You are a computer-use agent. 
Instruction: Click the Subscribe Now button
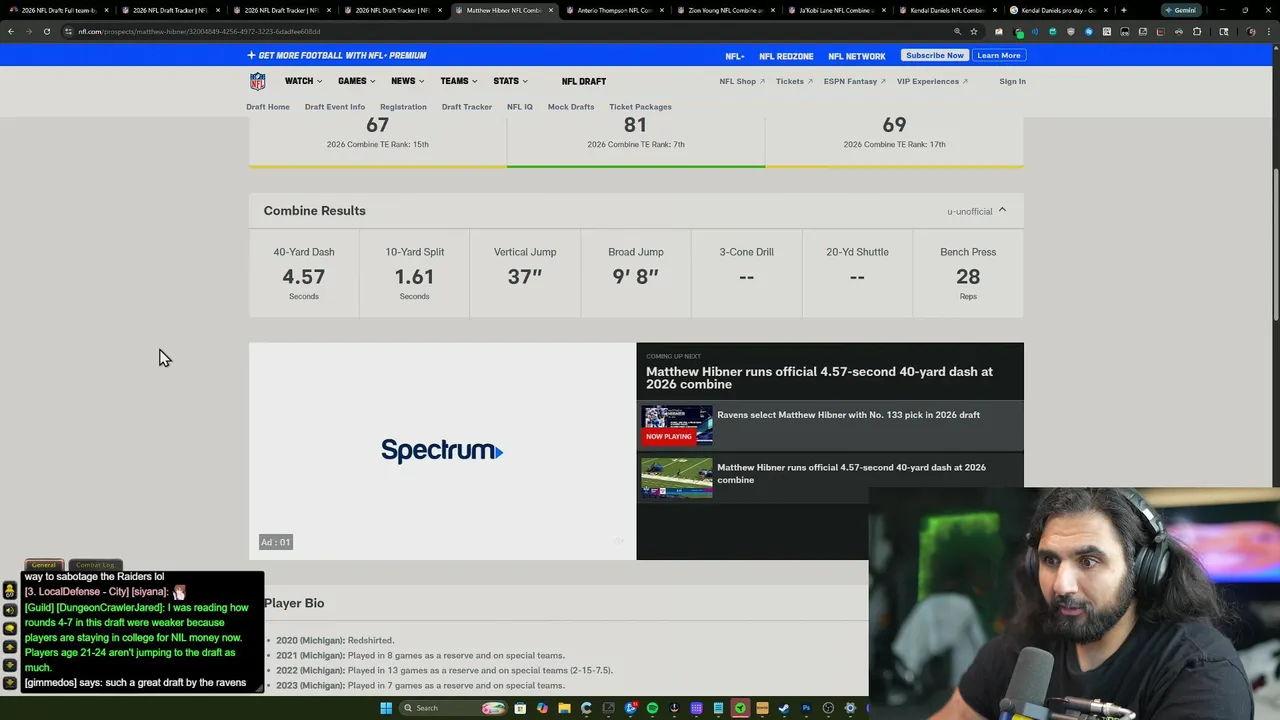(935, 55)
